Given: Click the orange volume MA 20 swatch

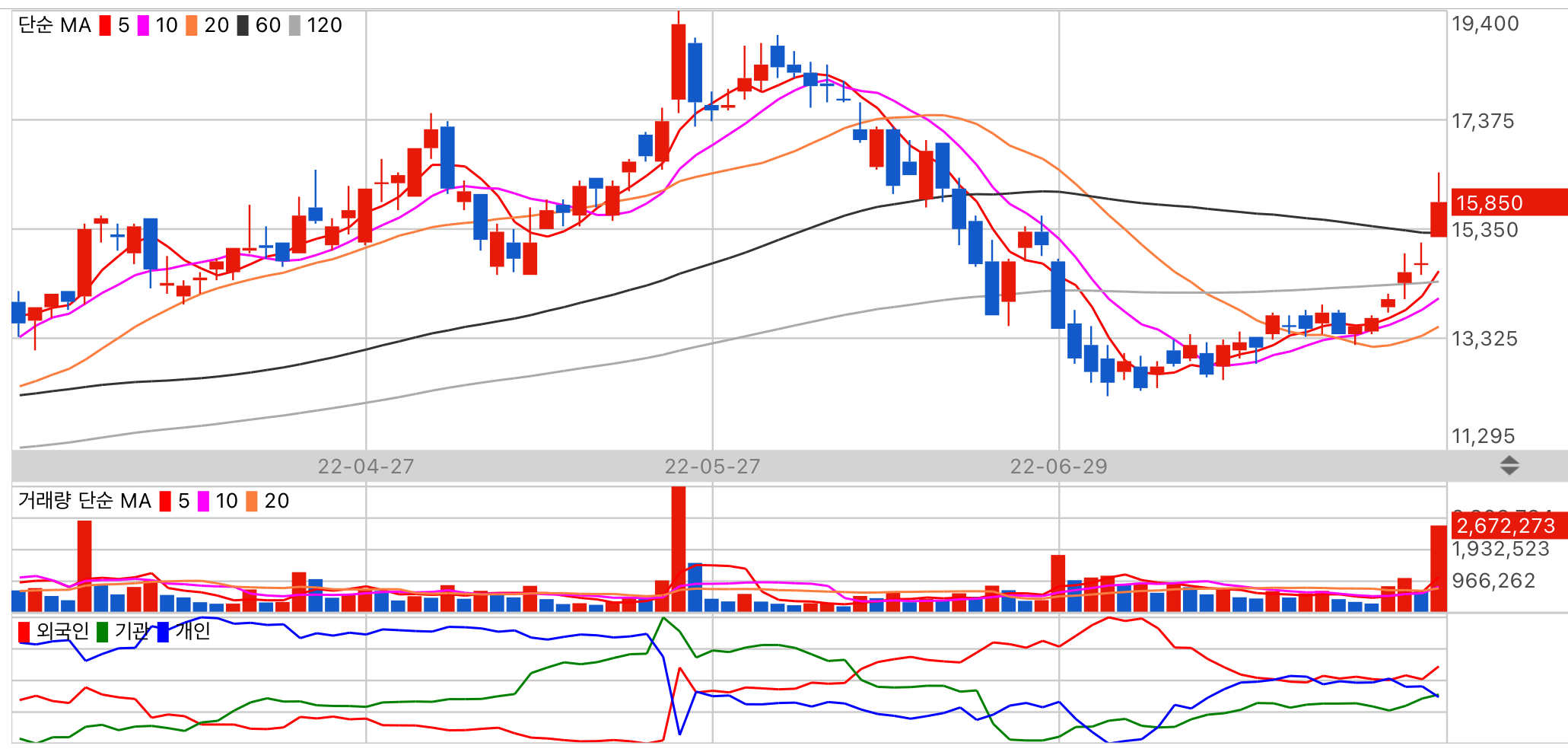Looking at the screenshot, I should [x=252, y=502].
